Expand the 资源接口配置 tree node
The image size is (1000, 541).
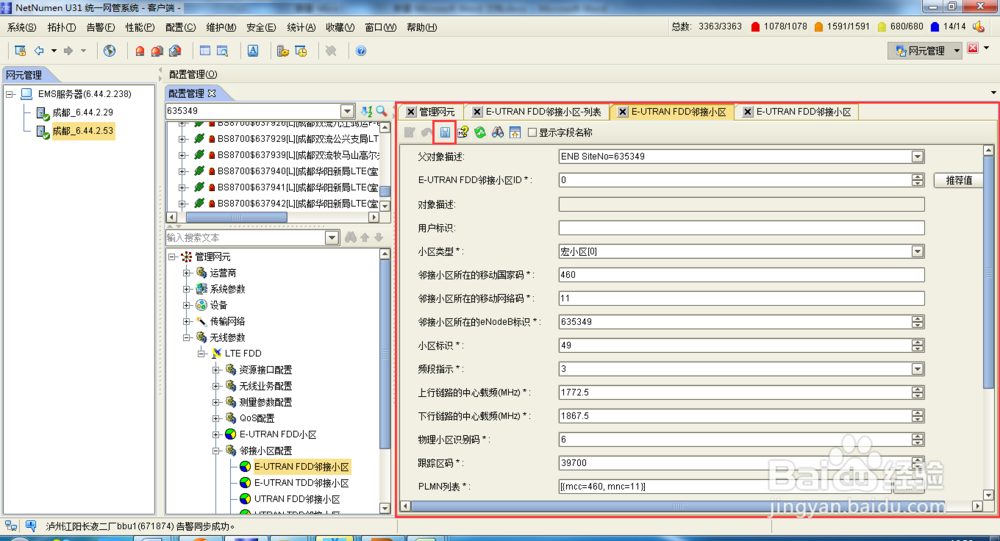point(216,370)
